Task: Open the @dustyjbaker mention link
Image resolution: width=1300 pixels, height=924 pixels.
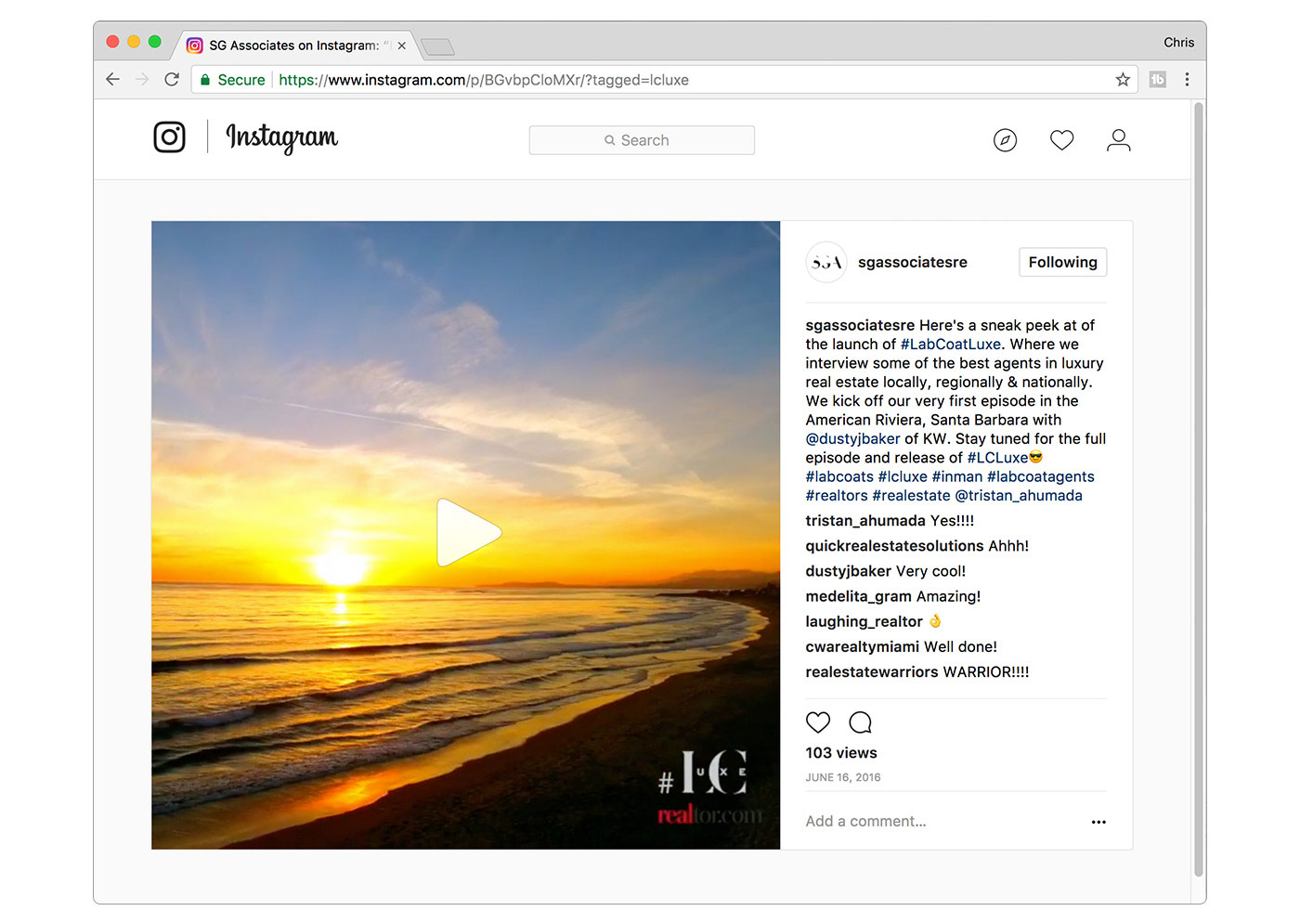Action: pos(852,438)
